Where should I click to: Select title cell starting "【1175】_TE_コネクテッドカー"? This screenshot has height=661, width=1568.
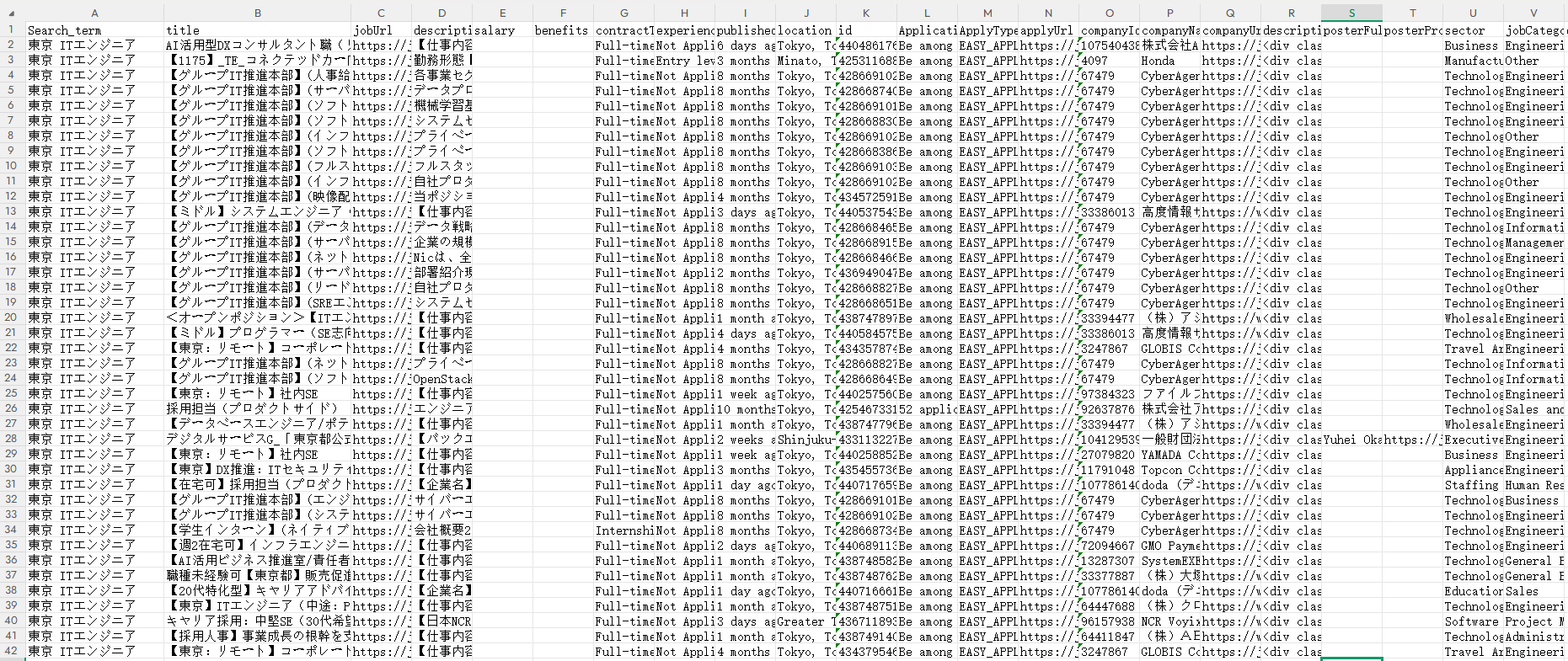257,61
